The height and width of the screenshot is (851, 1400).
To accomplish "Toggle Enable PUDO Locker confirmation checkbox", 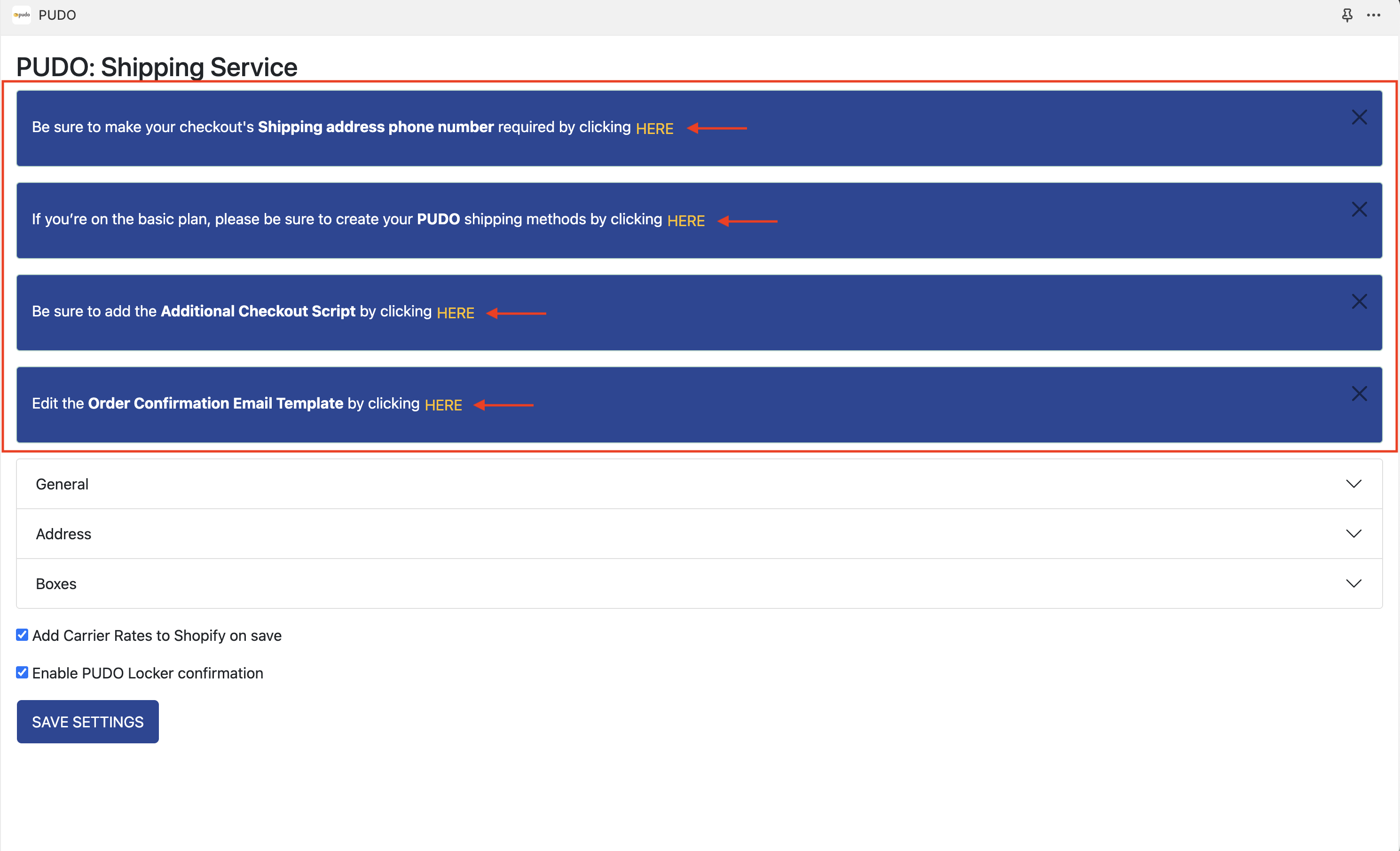I will click(x=22, y=673).
